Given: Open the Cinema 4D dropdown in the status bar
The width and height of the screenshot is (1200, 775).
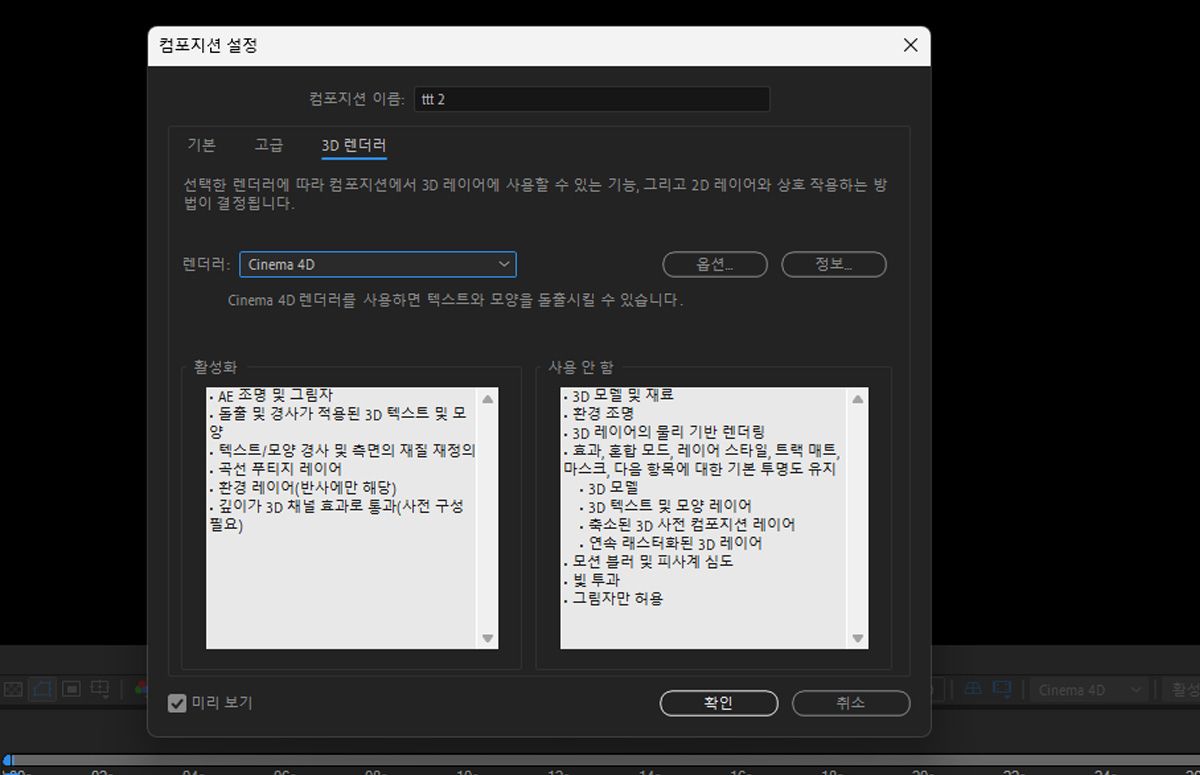Looking at the screenshot, I should click(1088, 689).
